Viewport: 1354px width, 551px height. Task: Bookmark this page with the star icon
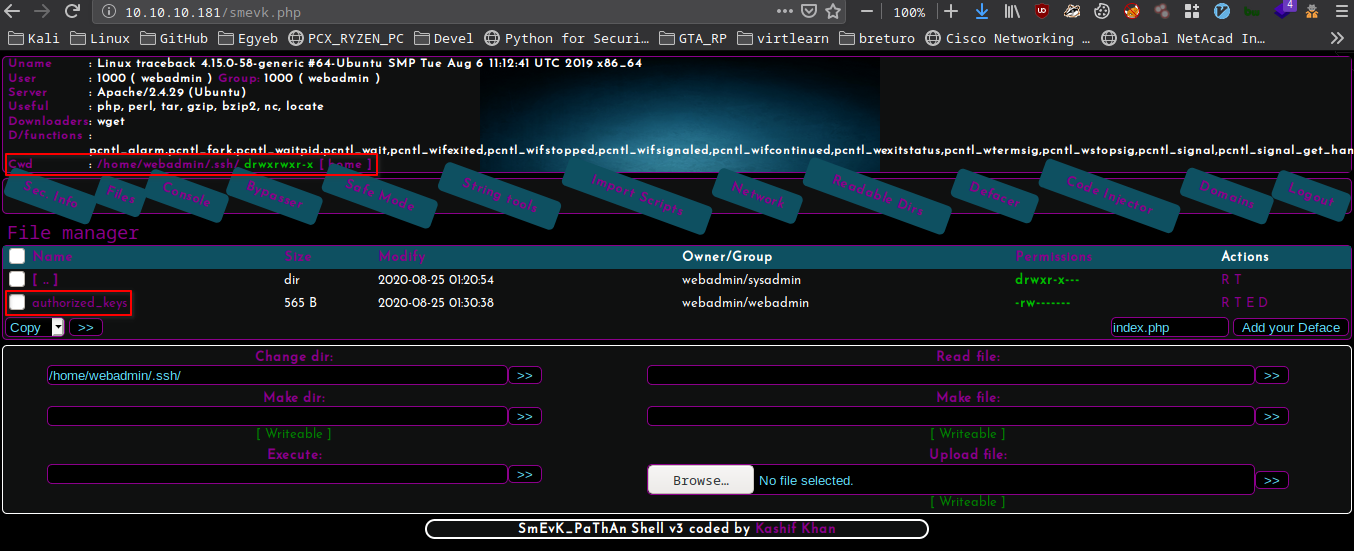point(833,12)
